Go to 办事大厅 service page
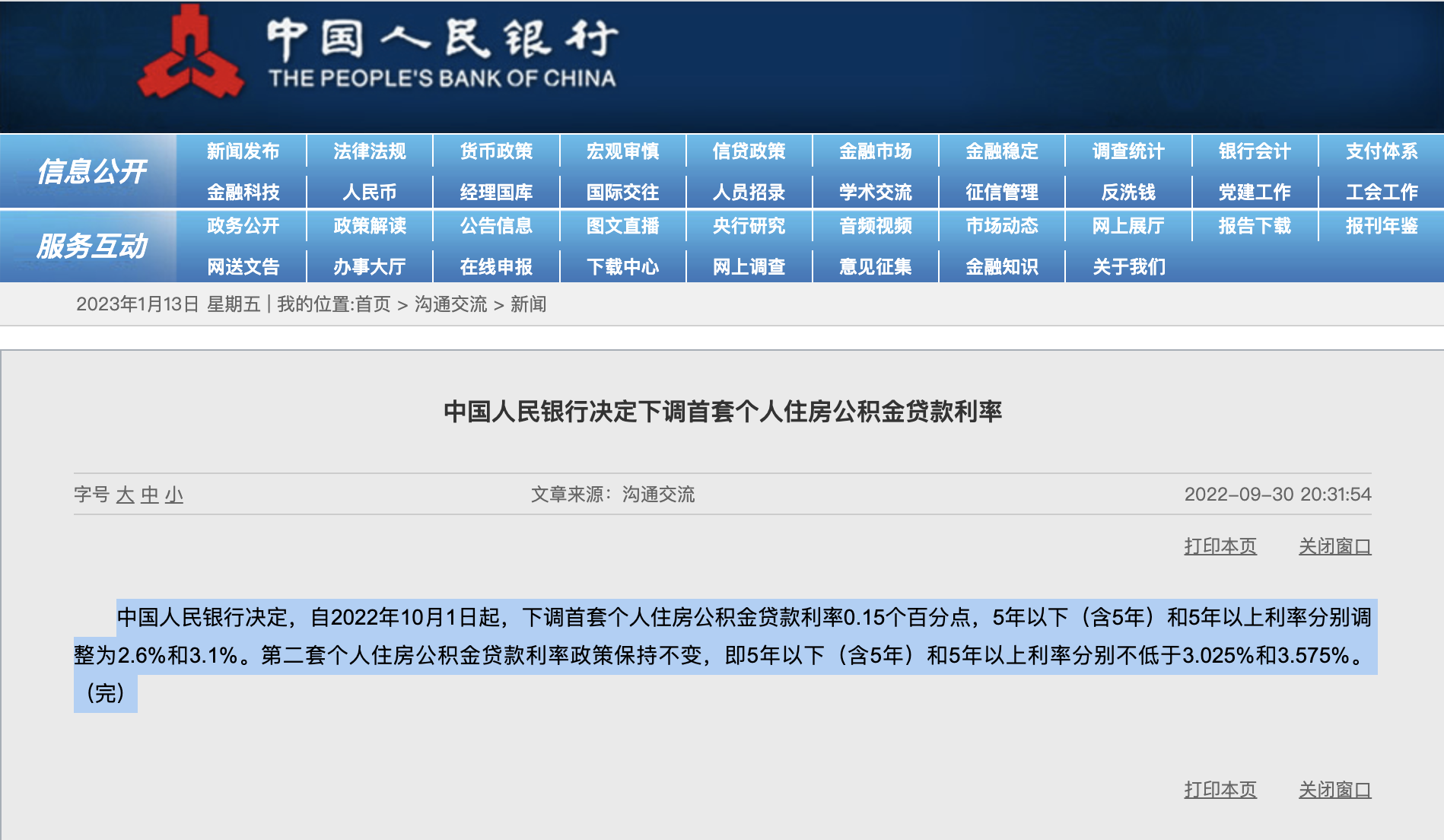The width and height of the screenshot is (1444, 840). pos(370,267)
